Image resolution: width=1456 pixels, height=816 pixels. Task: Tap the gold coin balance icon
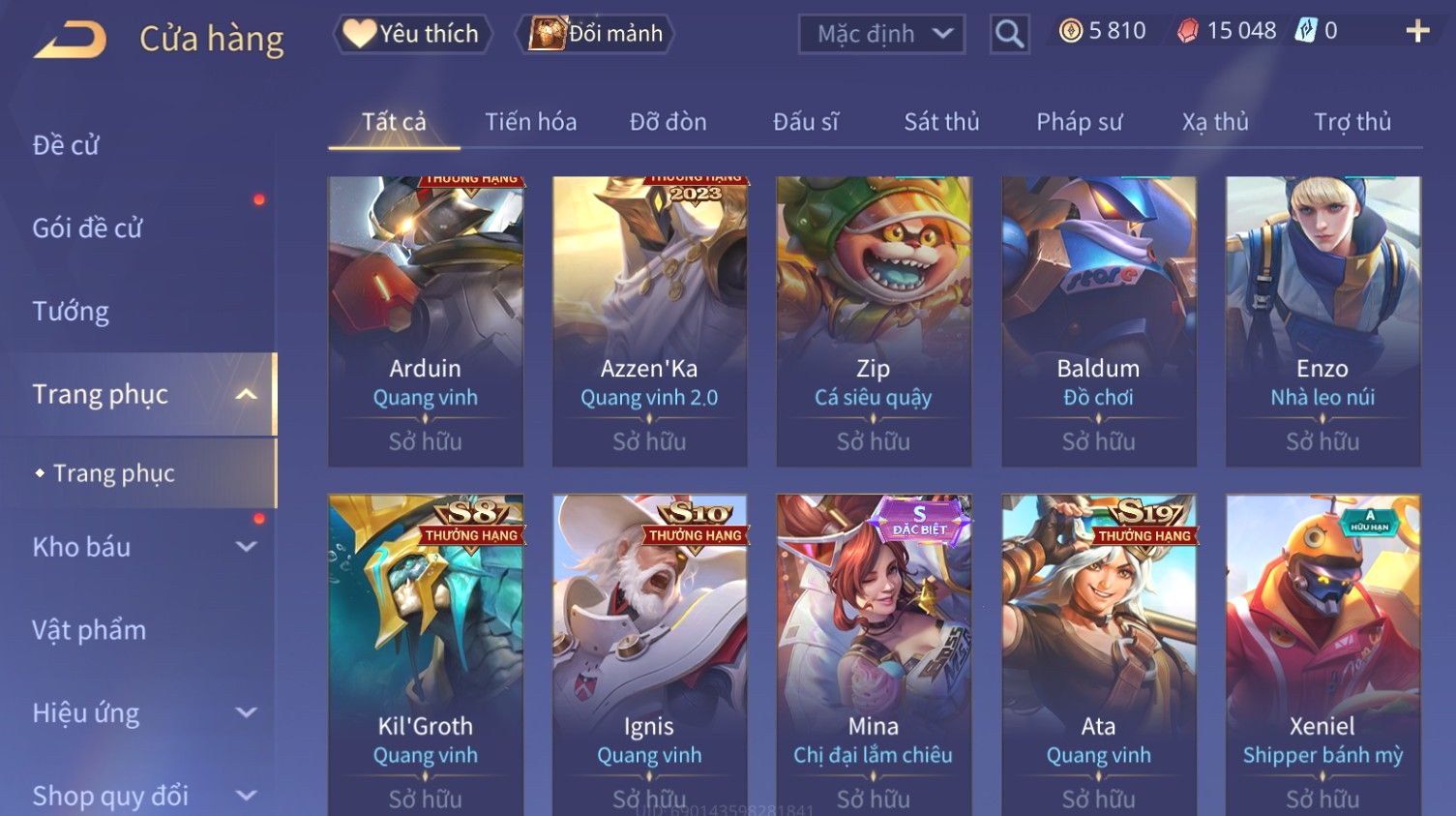1070,31
